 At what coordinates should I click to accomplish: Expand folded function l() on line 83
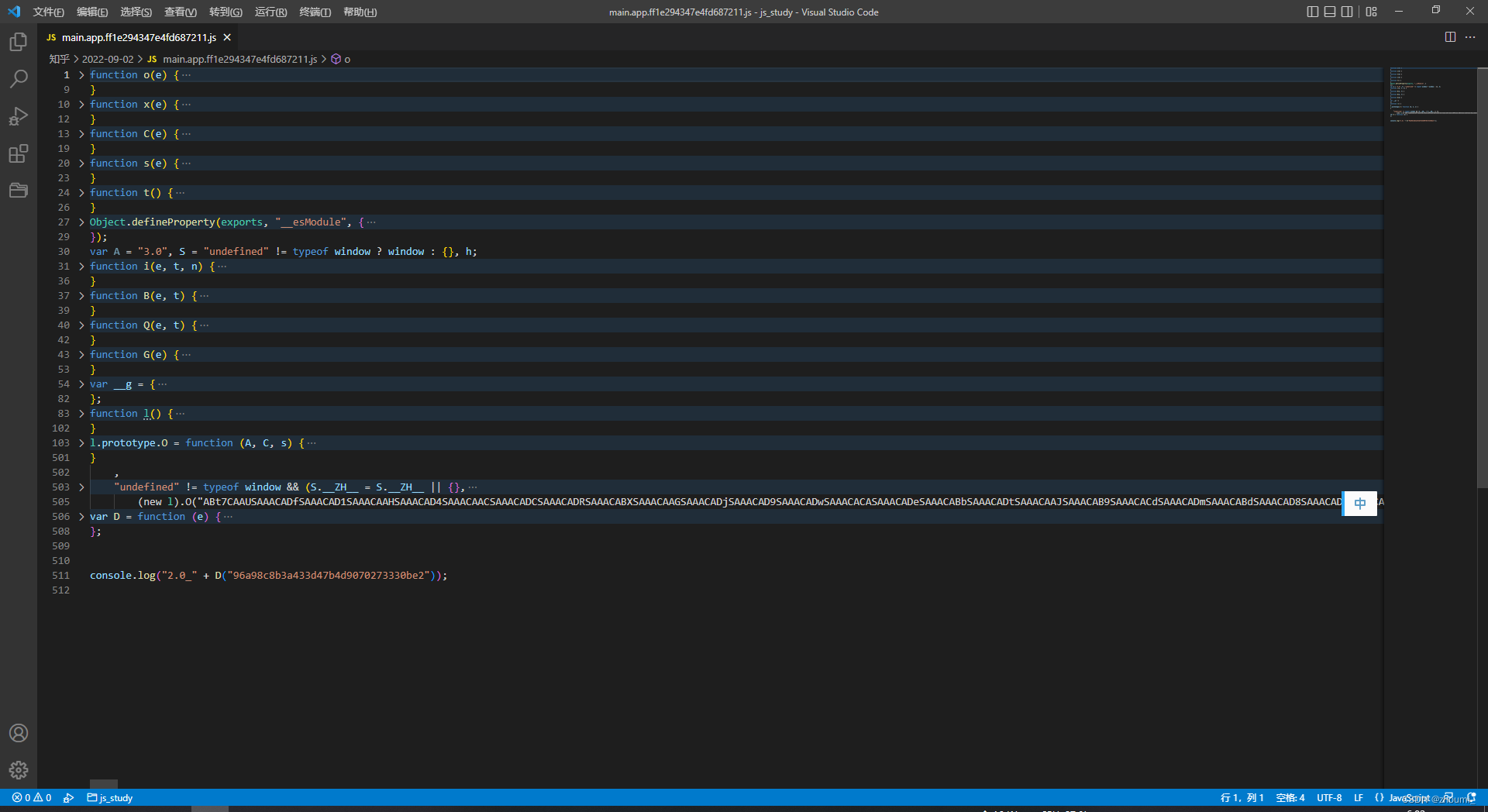click(x=81, y=414)
